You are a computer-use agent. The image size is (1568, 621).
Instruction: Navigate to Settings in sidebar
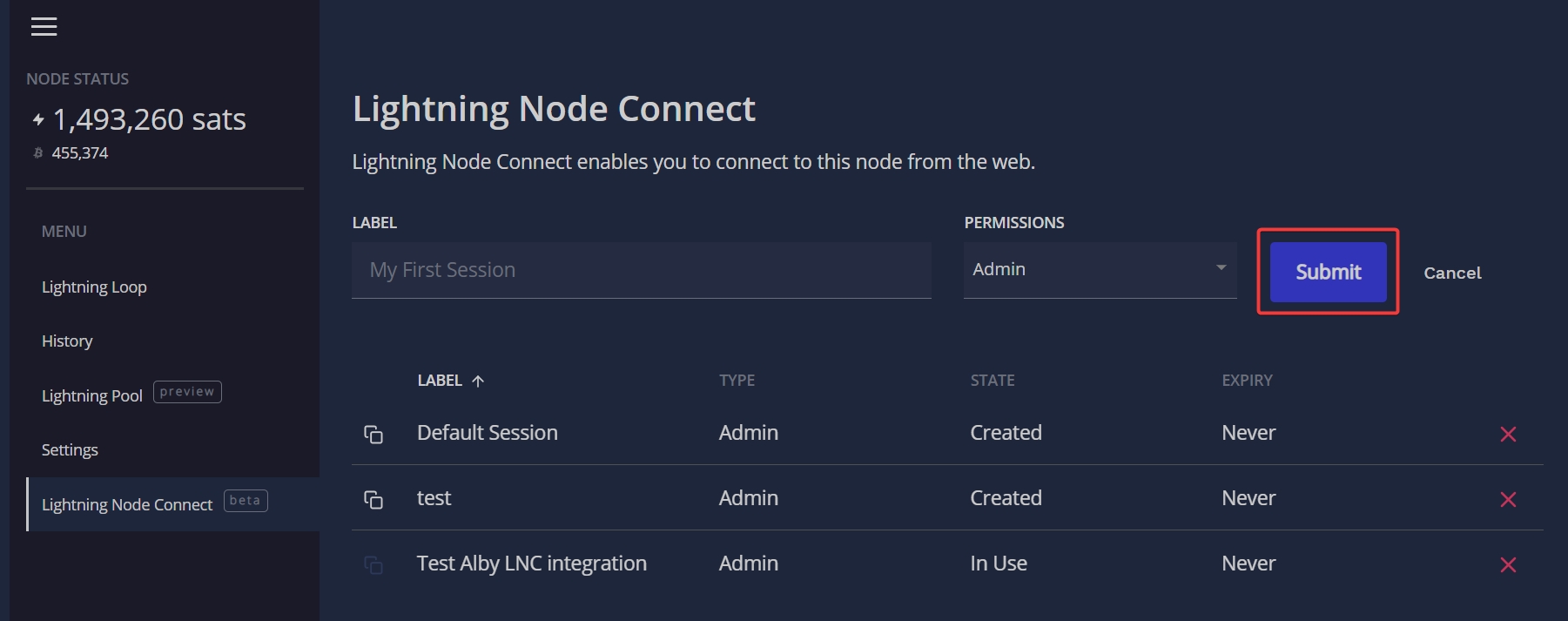point(70,450)
